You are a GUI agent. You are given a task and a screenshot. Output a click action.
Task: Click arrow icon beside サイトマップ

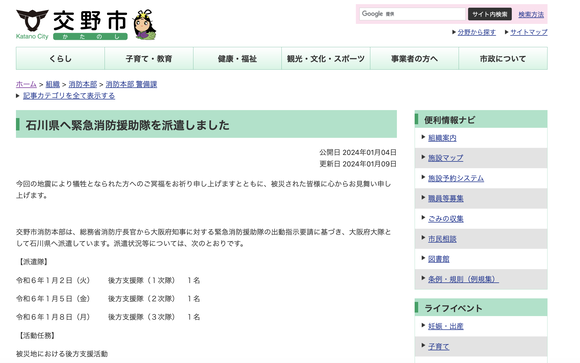pos(506,32)
